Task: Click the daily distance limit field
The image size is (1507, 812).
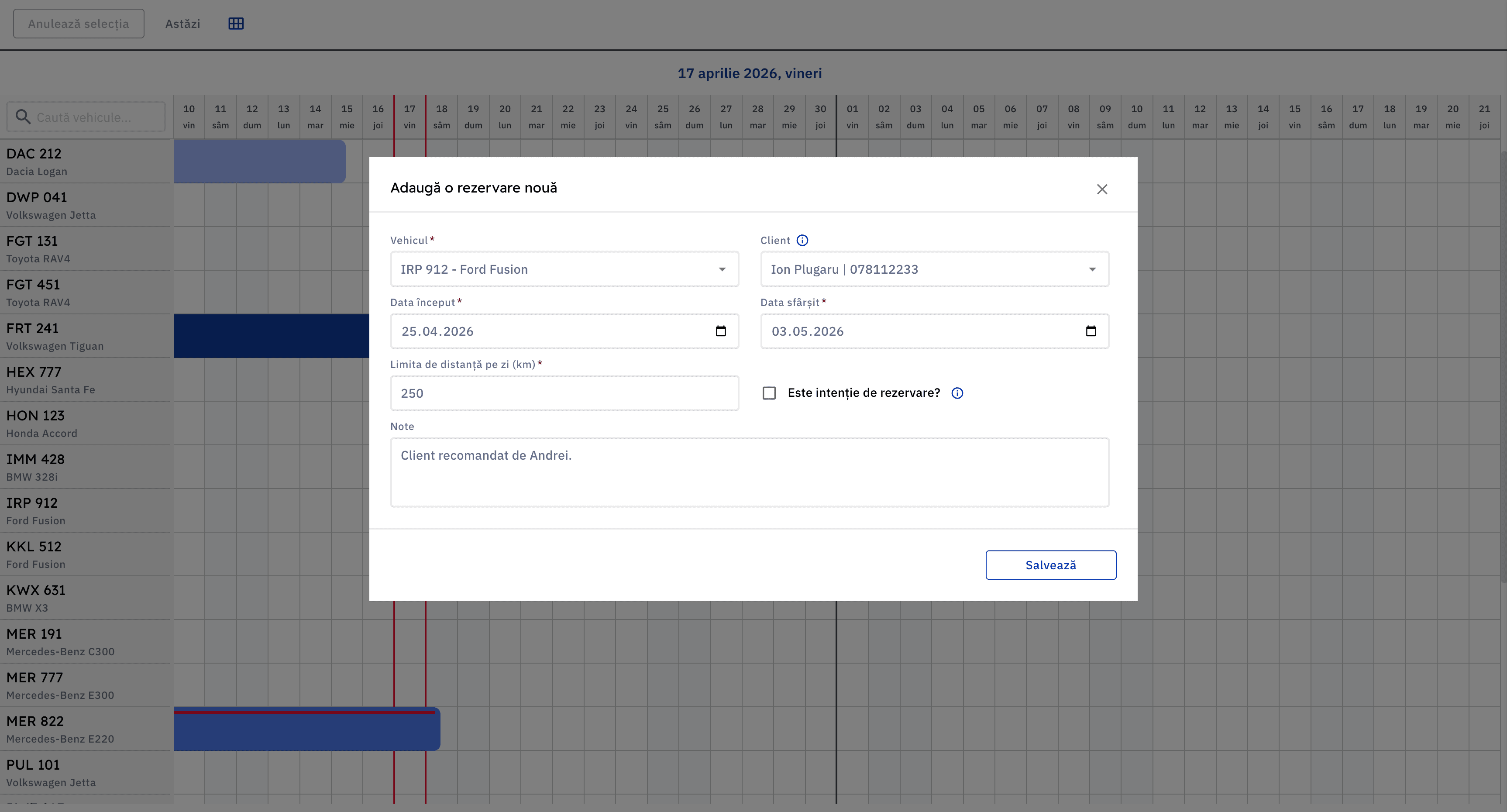Action: (x=564, y=393)
